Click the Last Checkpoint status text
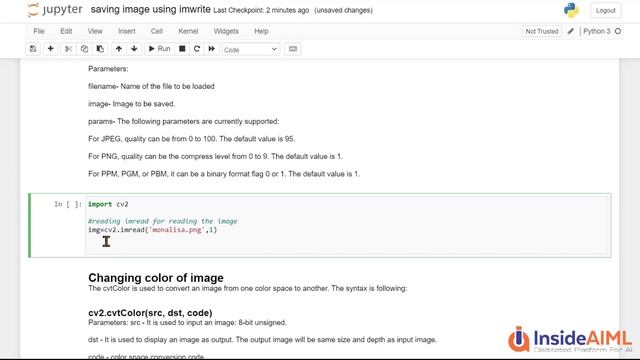Viewport: 640px width, 360px height. click(x=261, y=10)
